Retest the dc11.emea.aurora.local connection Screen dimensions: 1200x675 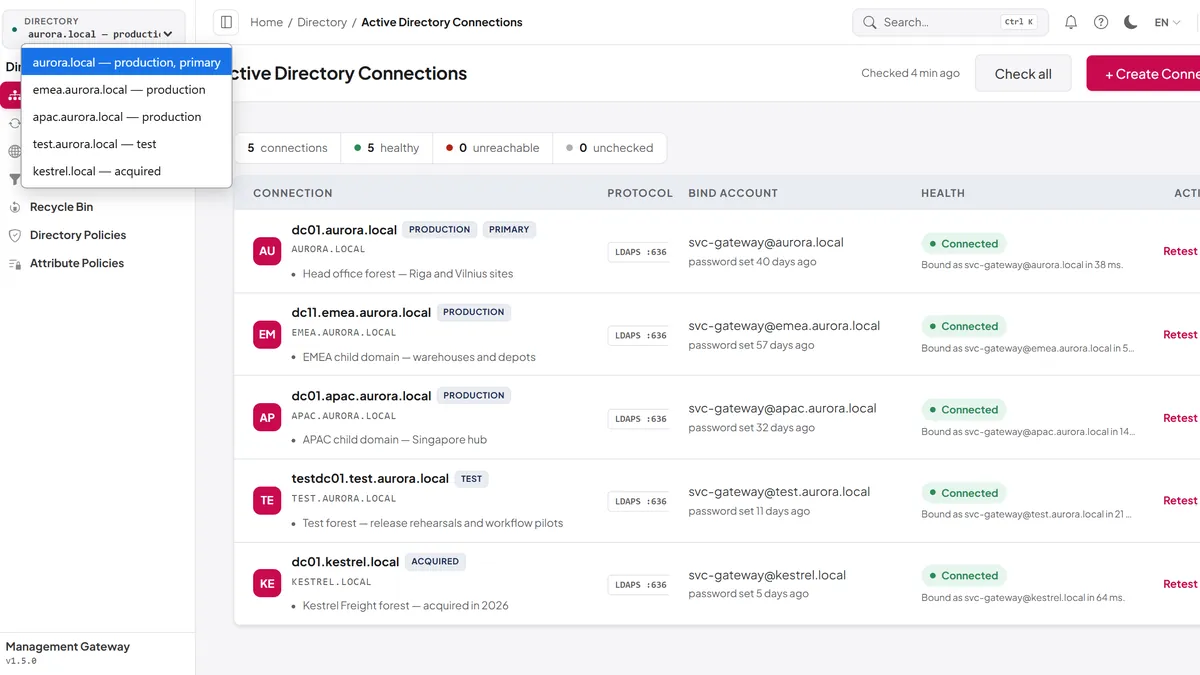(x=1180, y=334)
